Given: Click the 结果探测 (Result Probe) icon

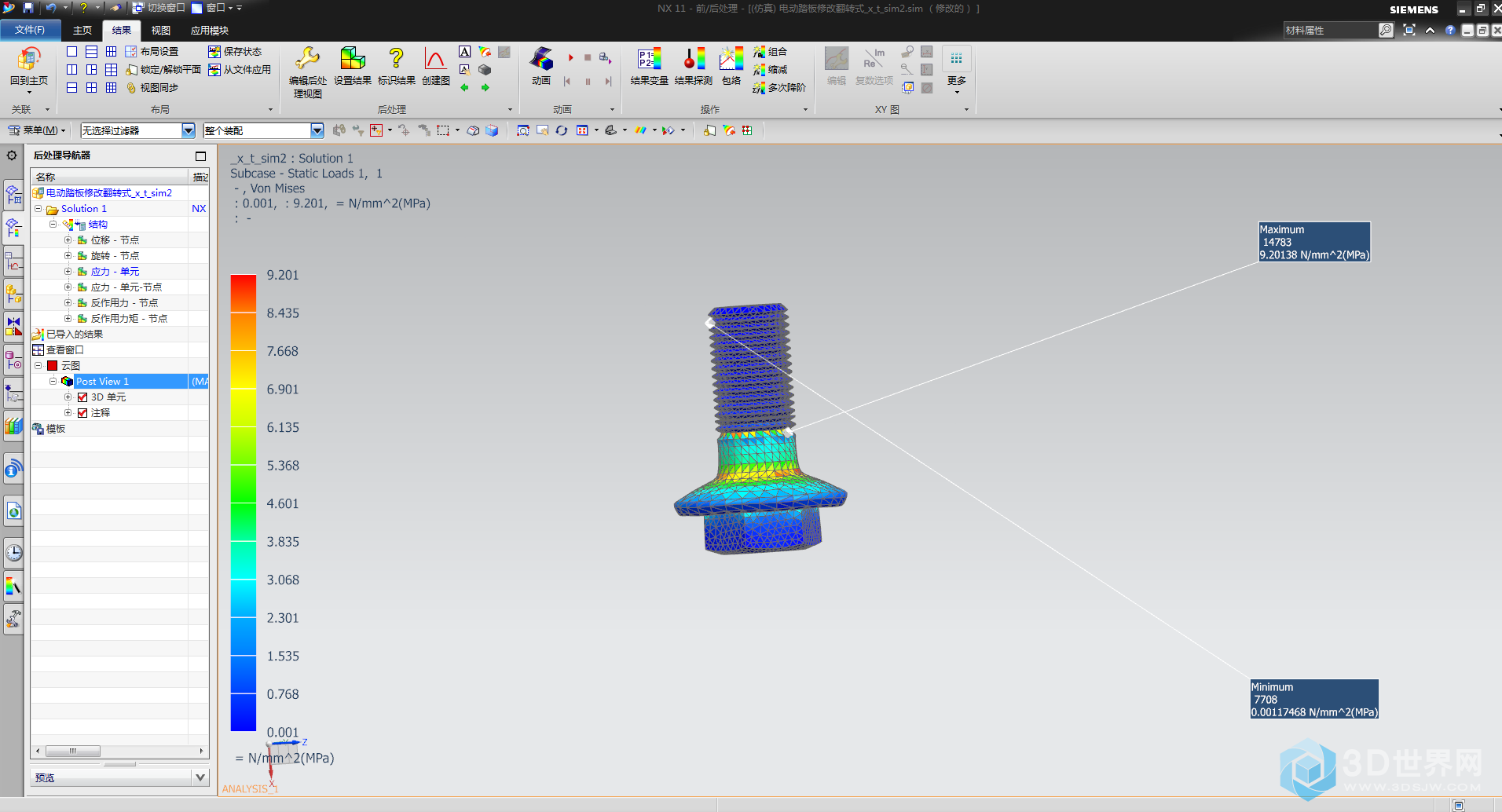Looking at the screenshot, I should 694,60.
